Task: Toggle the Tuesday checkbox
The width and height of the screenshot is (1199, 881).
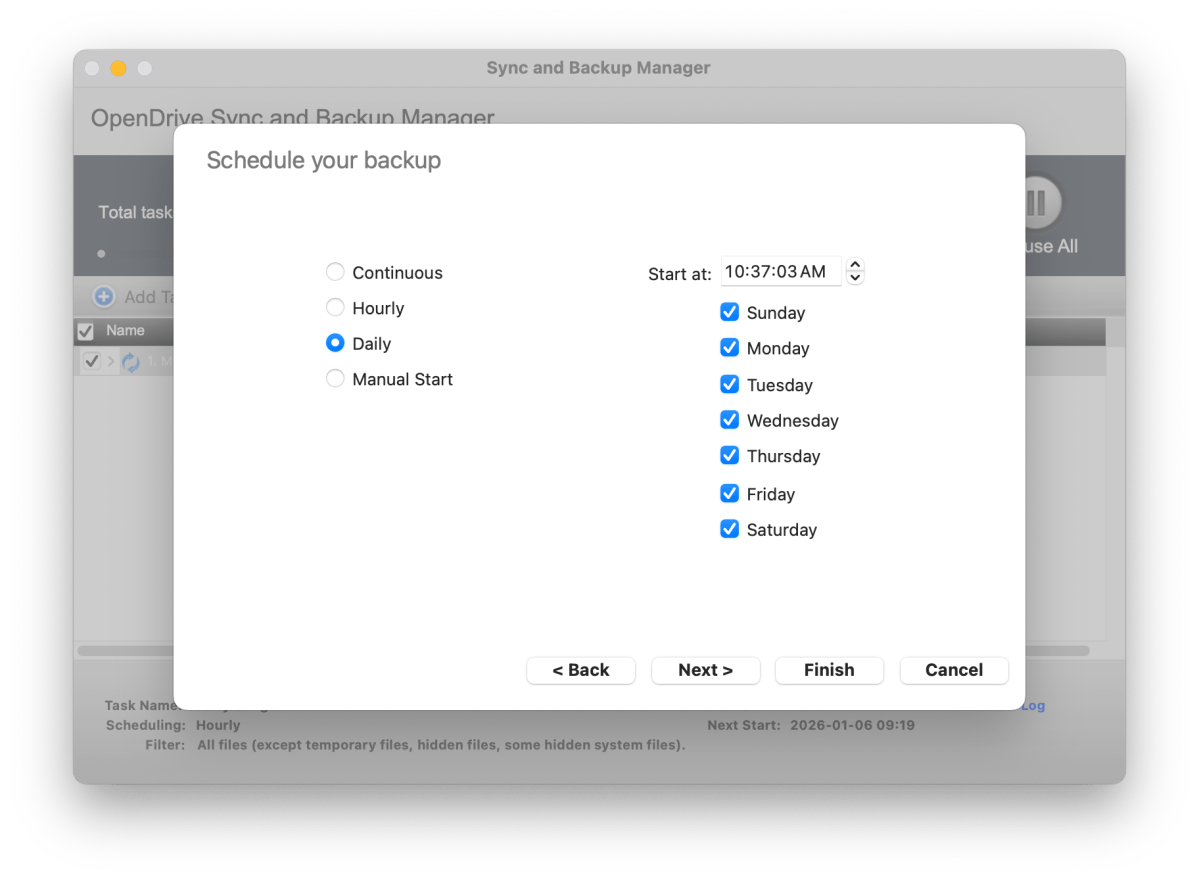Action: [x=730, y=385]
